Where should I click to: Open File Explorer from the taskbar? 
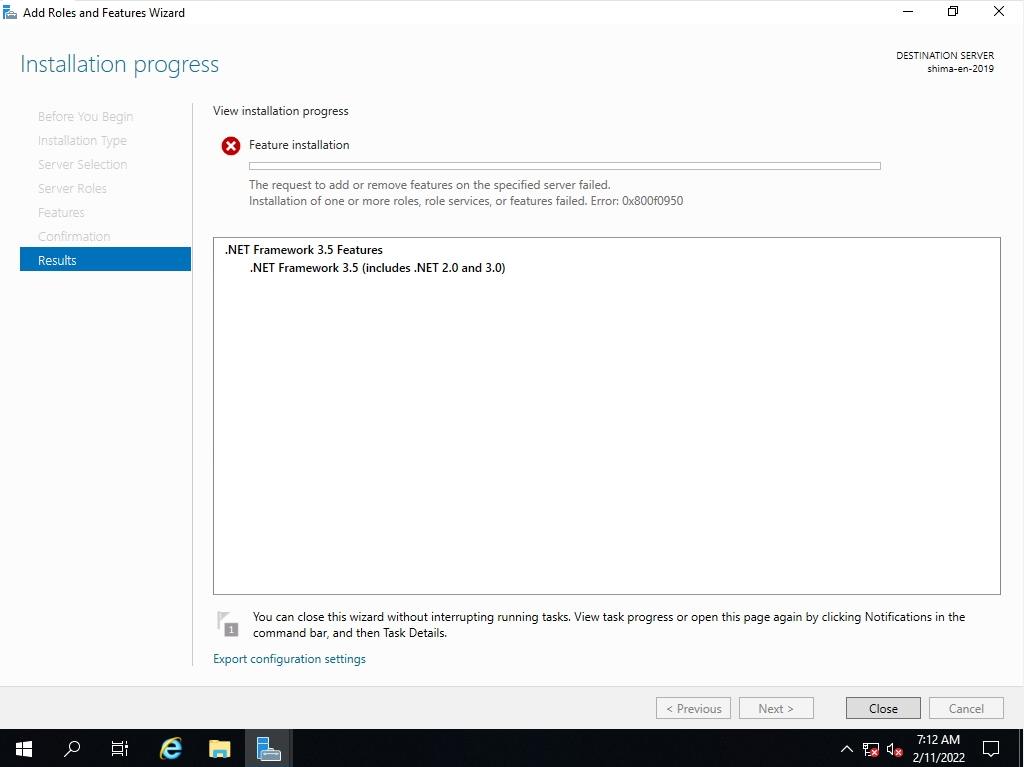220,748
